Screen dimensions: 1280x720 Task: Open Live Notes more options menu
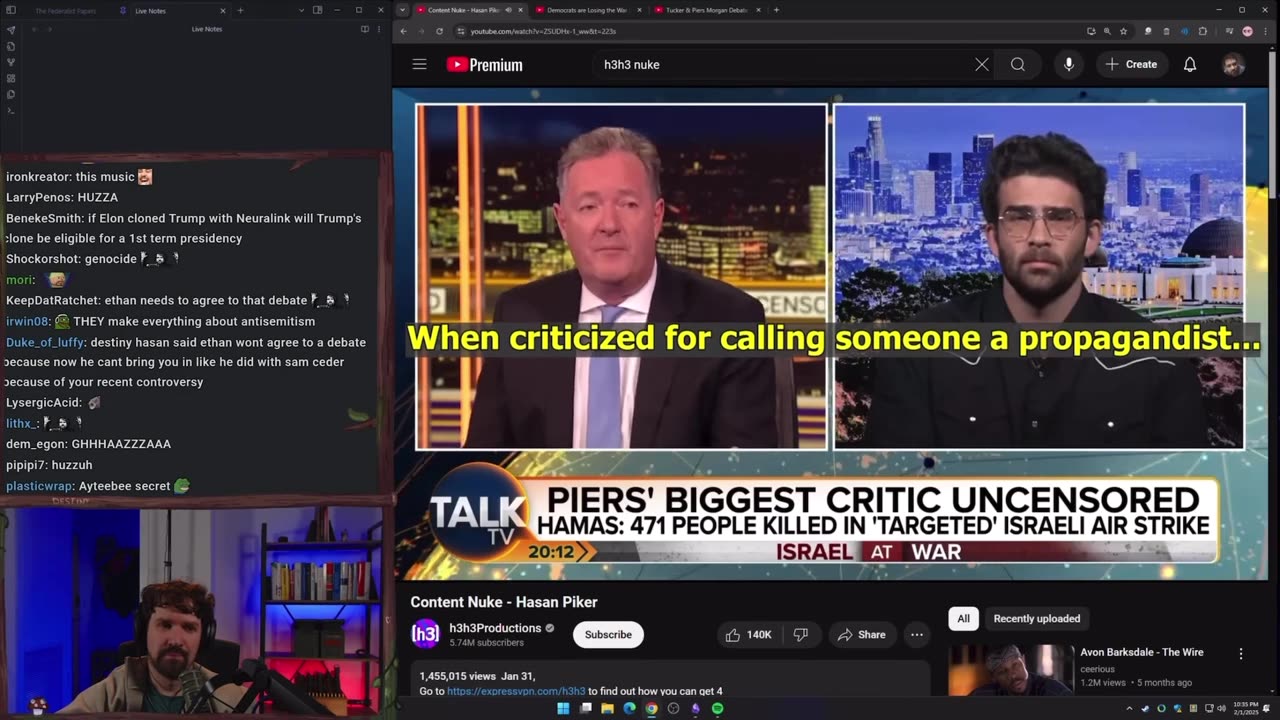(x=378, y=29)
